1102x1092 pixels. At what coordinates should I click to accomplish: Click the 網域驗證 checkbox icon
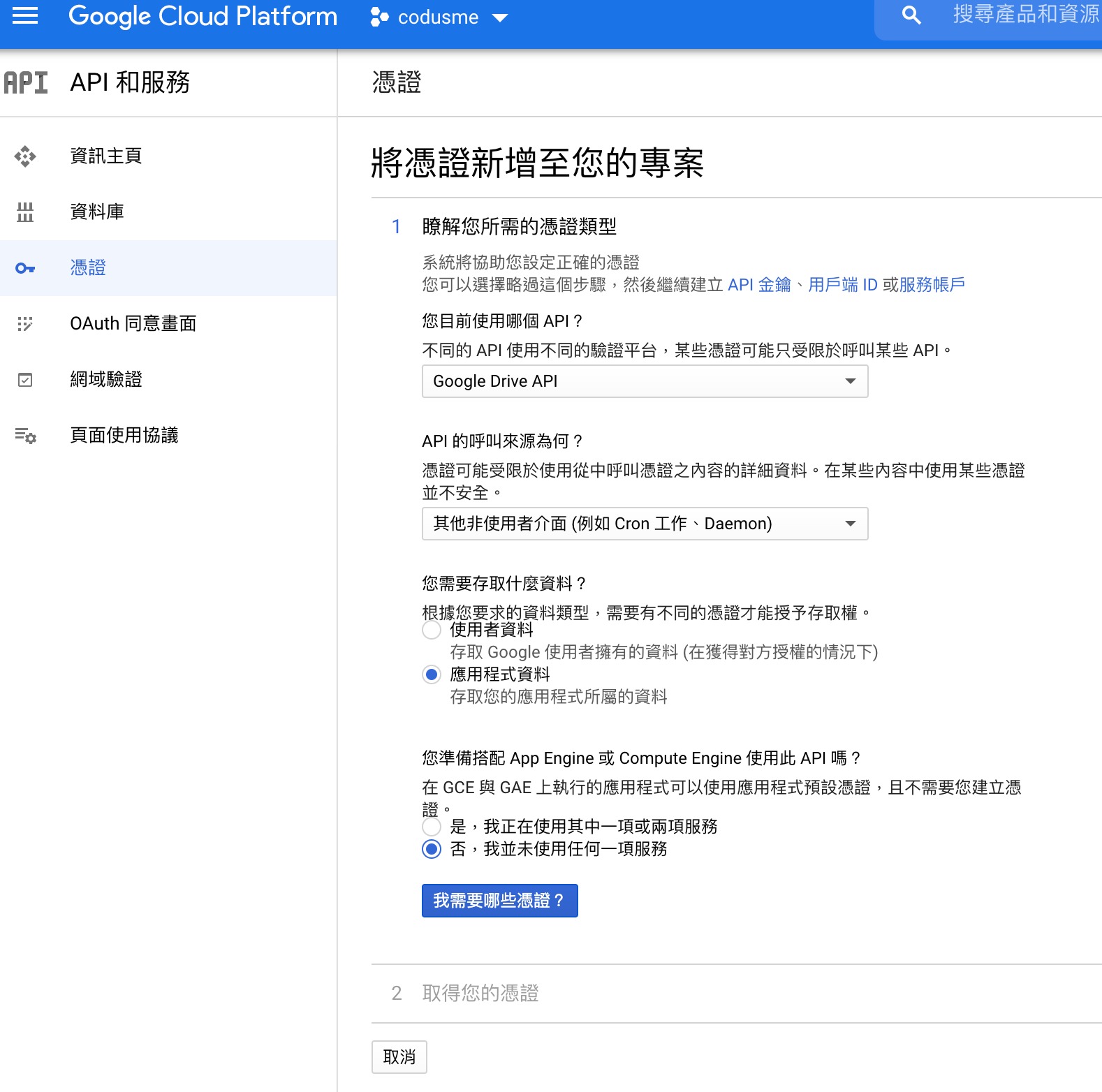click(25, 380)
